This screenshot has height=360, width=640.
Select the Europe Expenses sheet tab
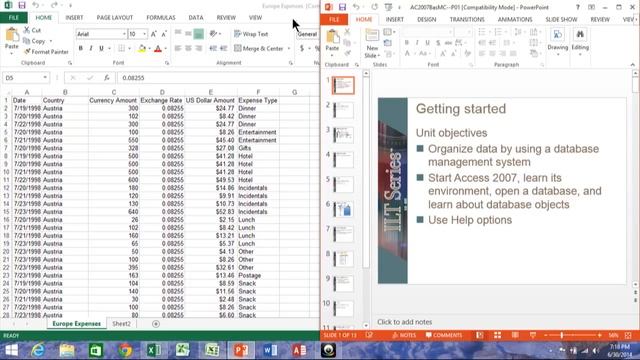tap(76, 324)
